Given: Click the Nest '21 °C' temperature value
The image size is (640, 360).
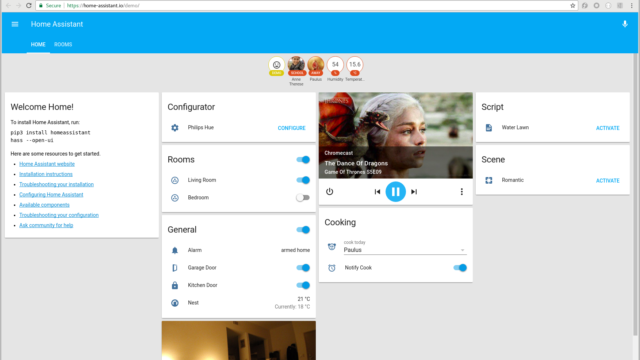Looking at the screenshot, I should pos(304,299).
